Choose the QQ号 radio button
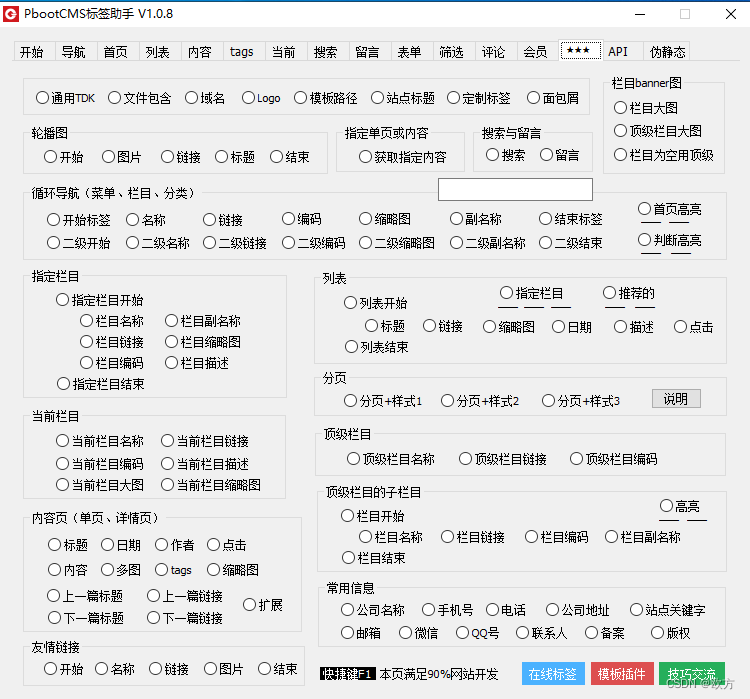This screenshot has height=699, width=750. [x=477, y=633]
